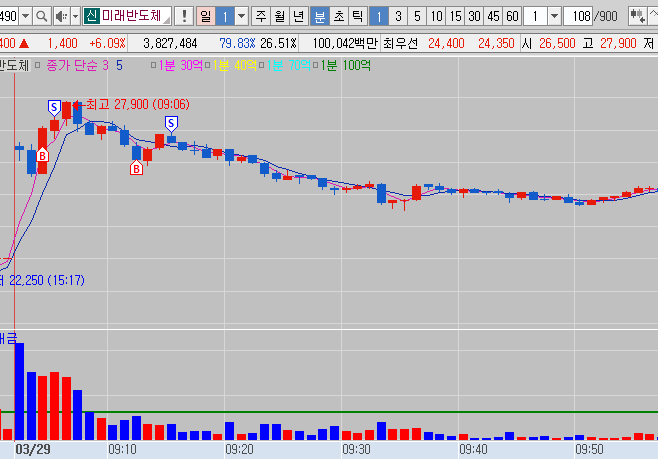This screenshot has height=460, width=658.
Task: Switch to the 틱 tick chart period
Action: coord(357,17)
